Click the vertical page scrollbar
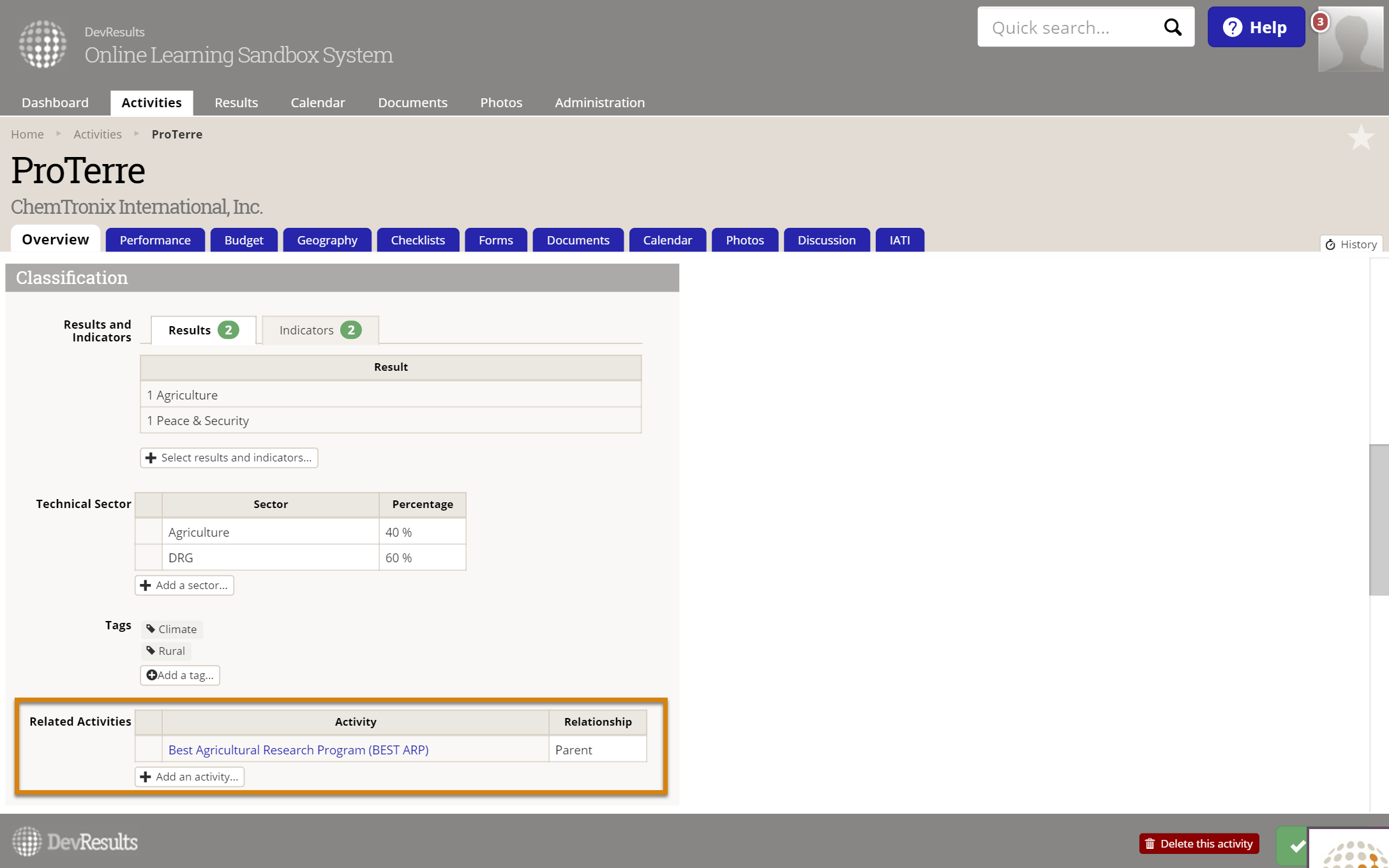The image size is (1389, 868). click(1379, 519)
